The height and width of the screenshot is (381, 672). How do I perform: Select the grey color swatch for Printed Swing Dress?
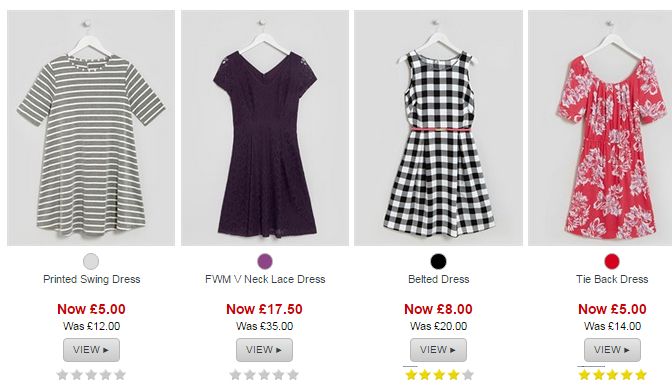point(91,261)
